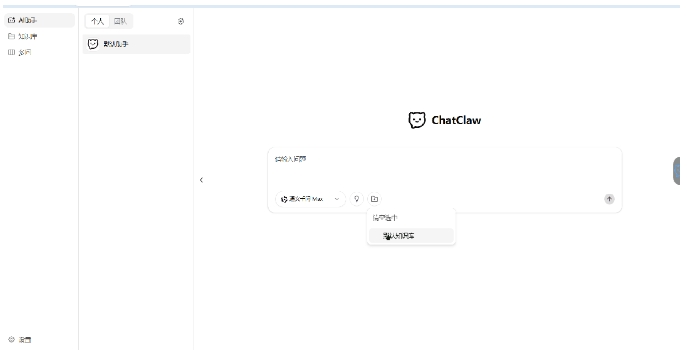Open the Tongyi Qianwen Max model dropdown
Image resolution: width=687 pixels, height=364 pixels.
pos(310,199)
